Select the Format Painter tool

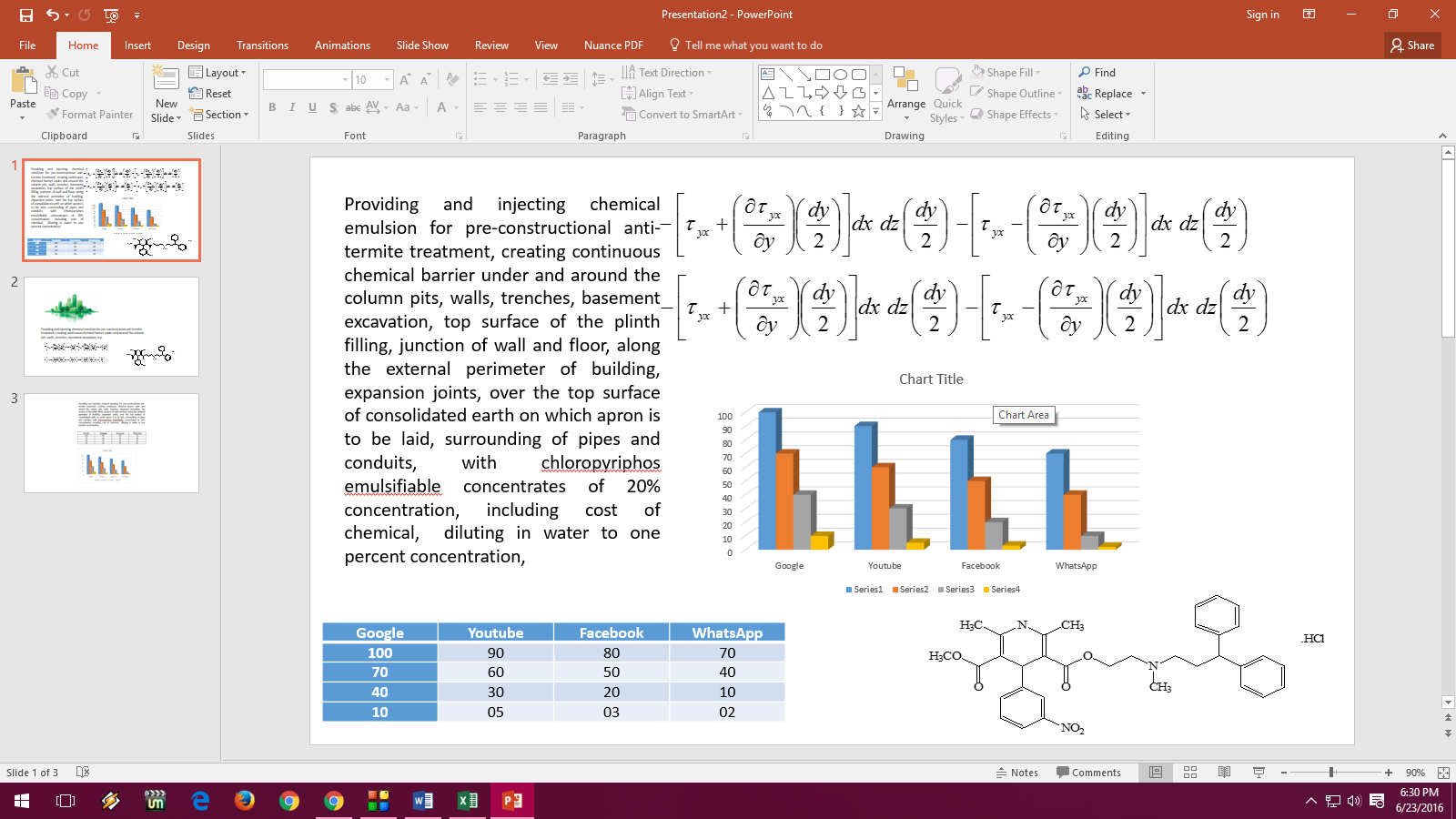(x=90, y=114)
